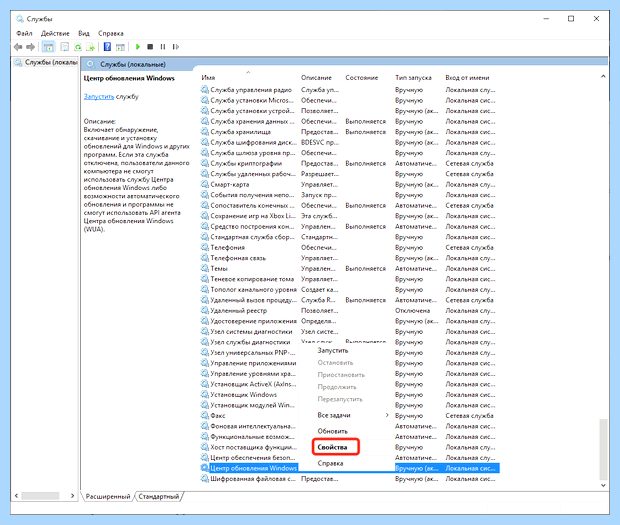Open the Справка menu in the menu bar
This screenshot has height=525, width=620.
coord(111,33)
